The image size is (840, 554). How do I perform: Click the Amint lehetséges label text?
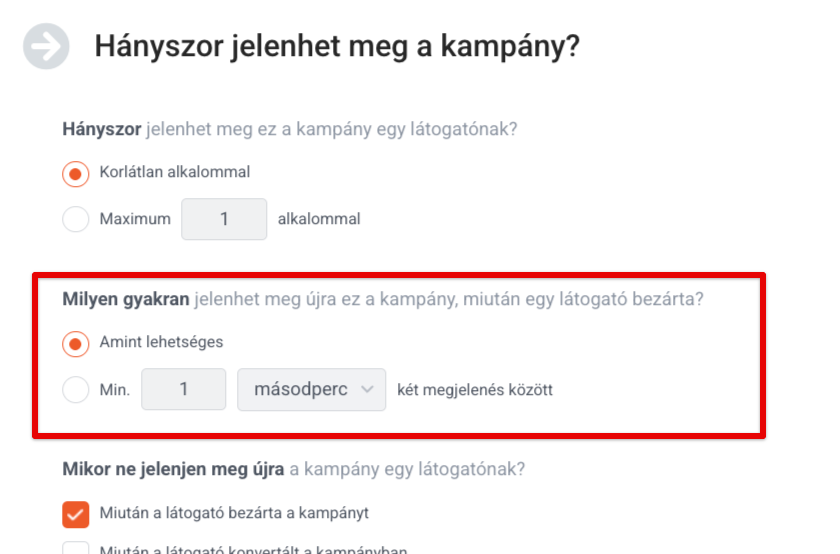click(x=161, y=342)
